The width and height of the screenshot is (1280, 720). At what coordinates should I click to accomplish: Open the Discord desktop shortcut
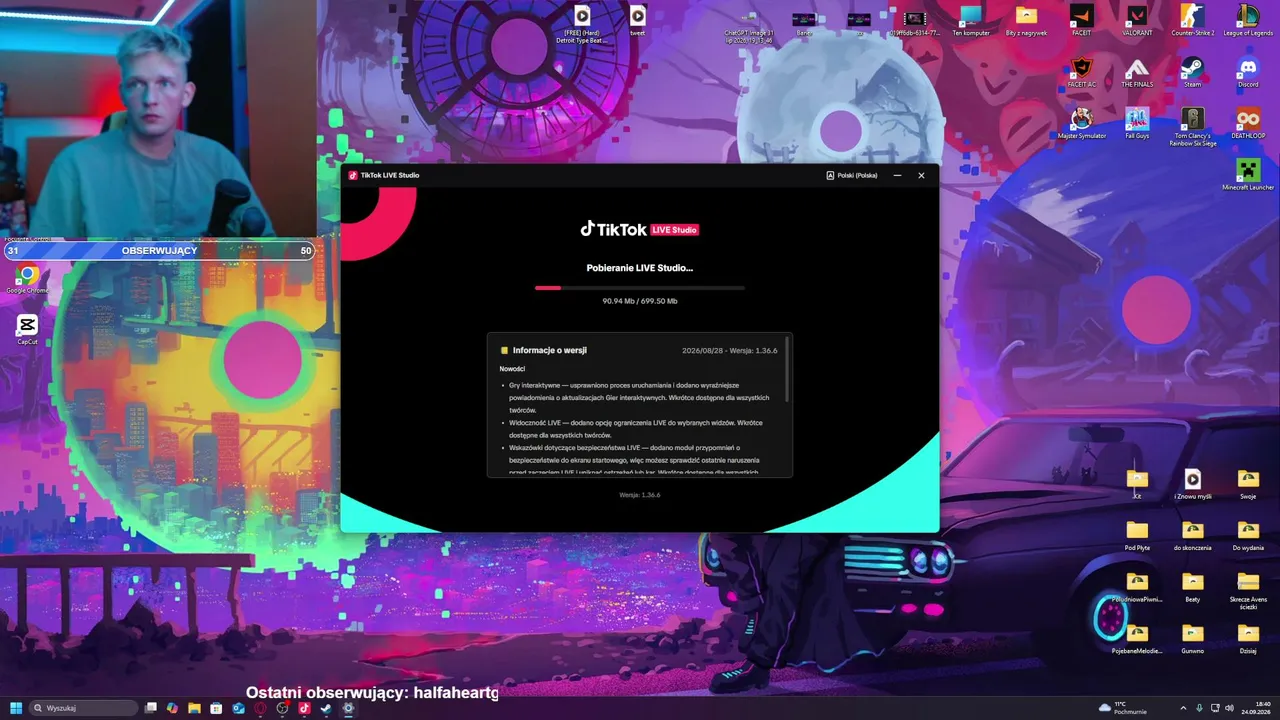[x=1248, y=72]
